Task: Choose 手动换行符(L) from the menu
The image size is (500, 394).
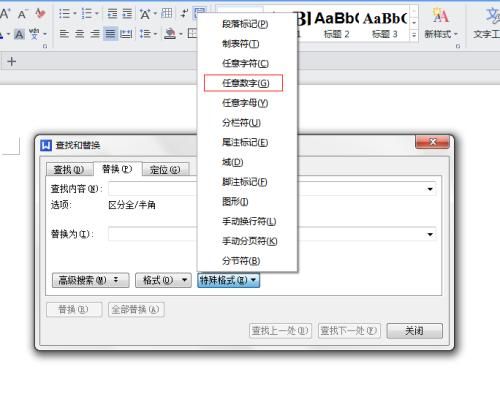Action: (x=249, y=221)
